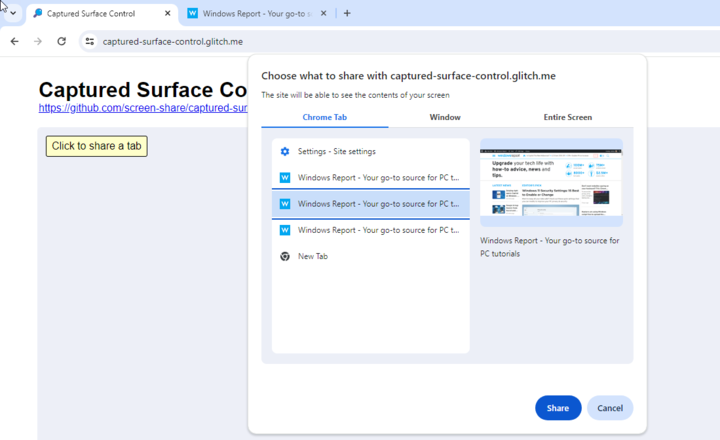The image size is (720, 440).
Task: Reload the current page
Action: [62, 41]
